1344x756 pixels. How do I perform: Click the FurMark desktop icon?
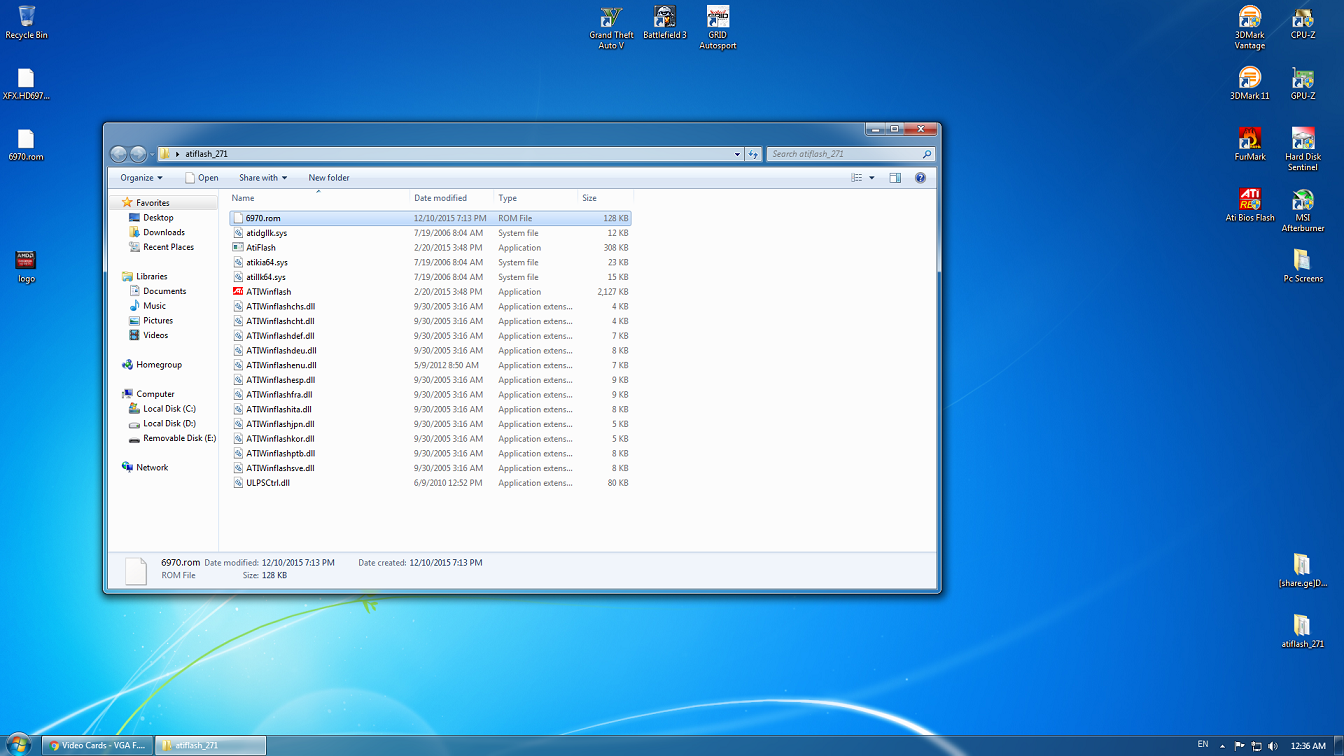[1249, 139]
